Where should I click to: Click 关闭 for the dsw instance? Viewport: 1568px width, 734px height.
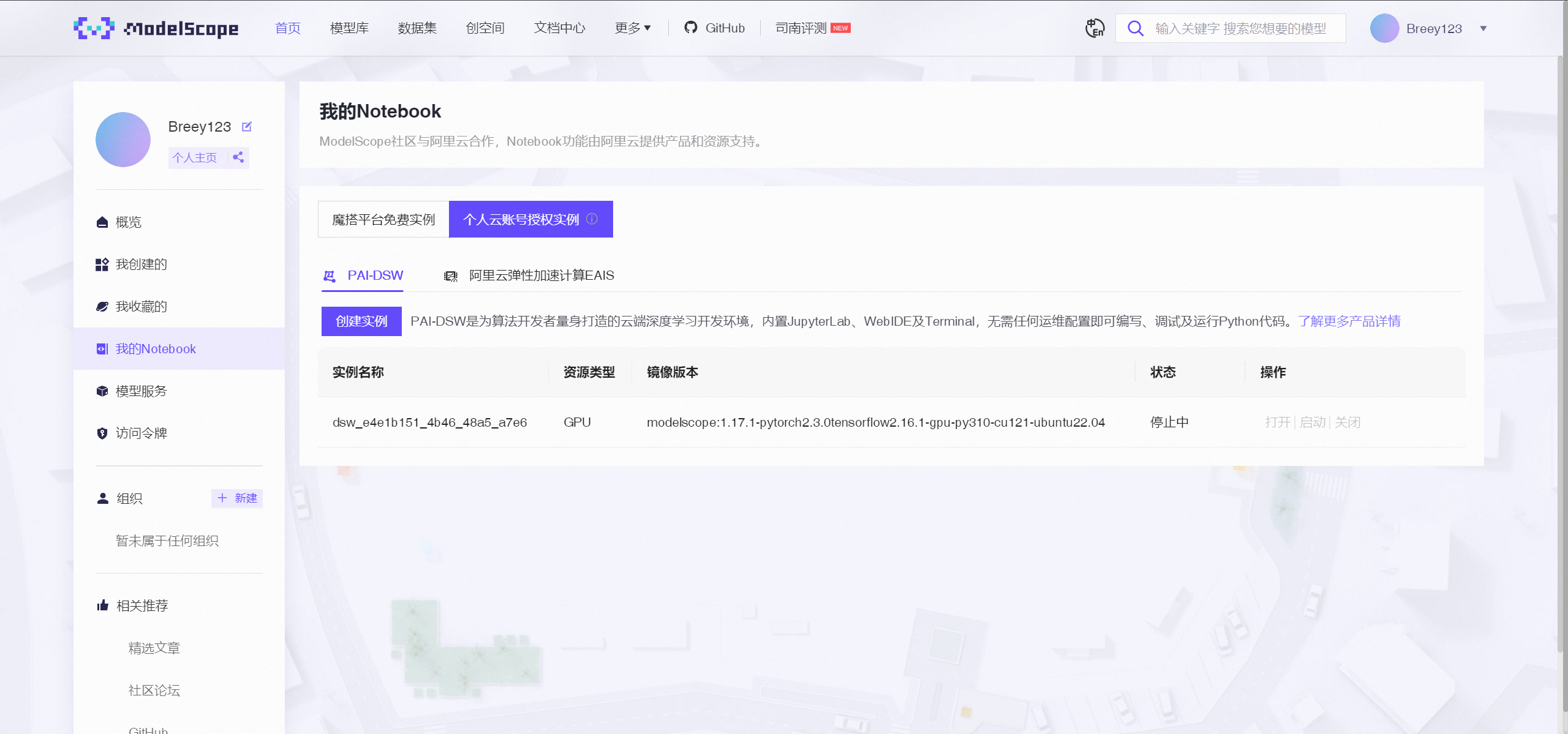click(x=1347, y=422)
